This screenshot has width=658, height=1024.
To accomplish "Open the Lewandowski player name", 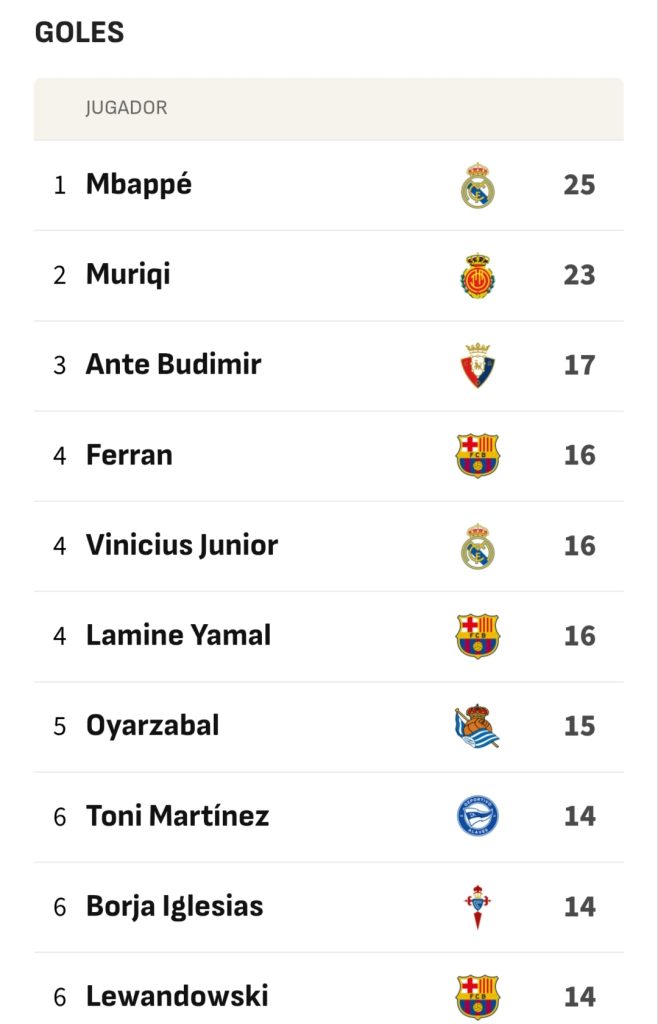I will tap(178, 996).
